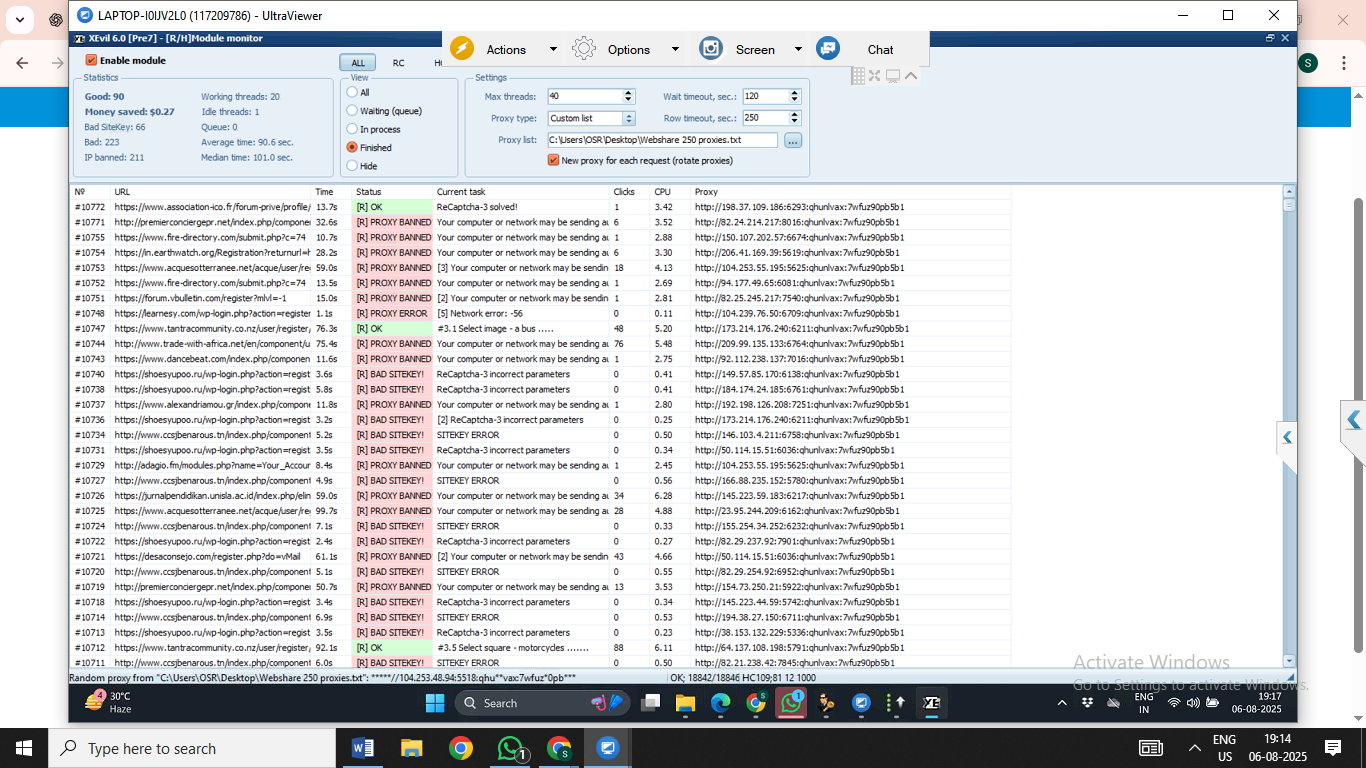Viewport: 1366px width, 768px height.
Task: Open WhatsApp on the remote taskbar
Action: tap(792, 703)
